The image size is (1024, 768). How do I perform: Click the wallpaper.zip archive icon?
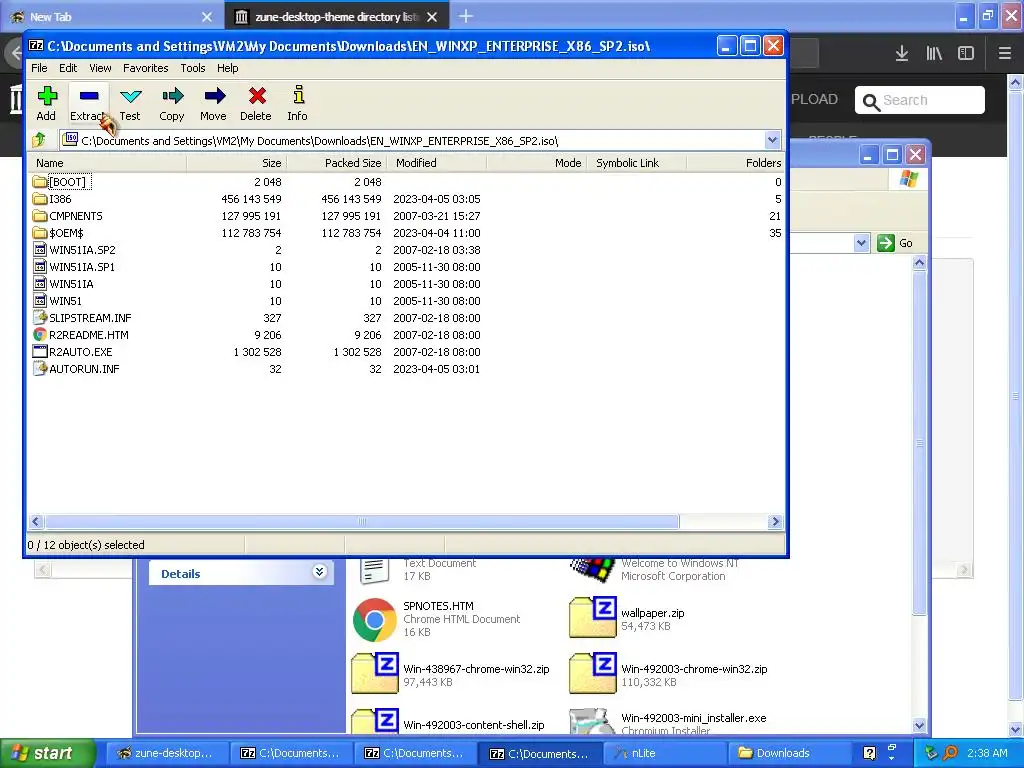tap(593, 616)
